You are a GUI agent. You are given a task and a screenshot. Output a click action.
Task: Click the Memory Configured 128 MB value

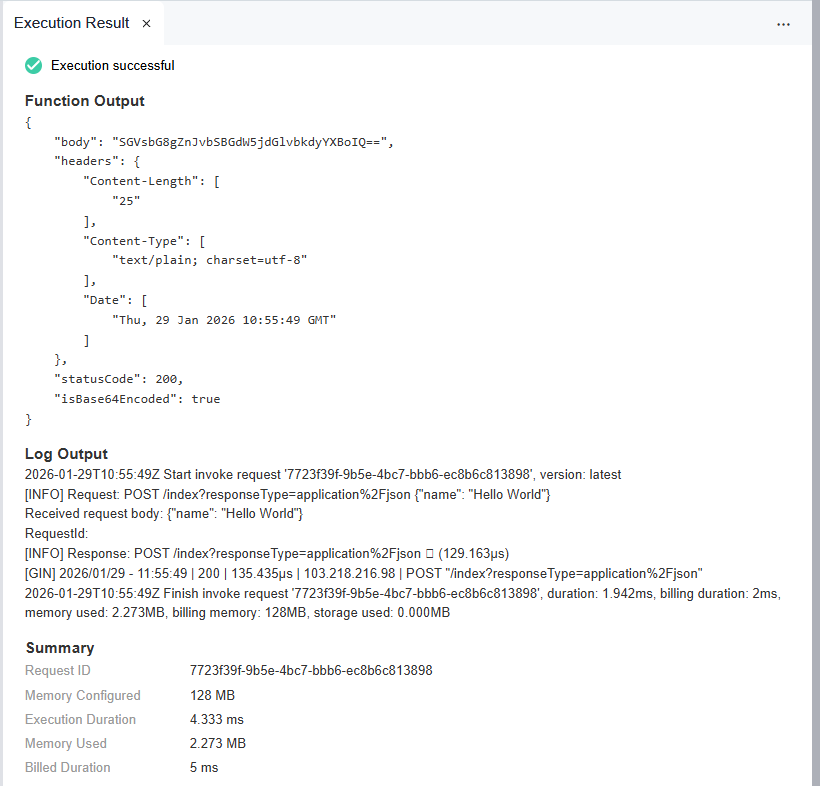coord(212,695)
